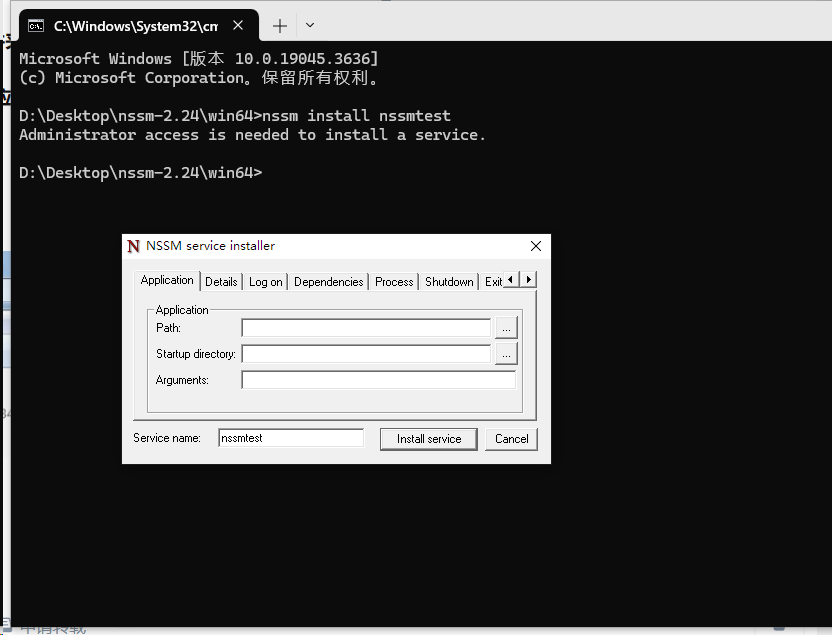Screen dimensions: 832x635
Task: Click the Install service button
Action: (x=428, y=438)
